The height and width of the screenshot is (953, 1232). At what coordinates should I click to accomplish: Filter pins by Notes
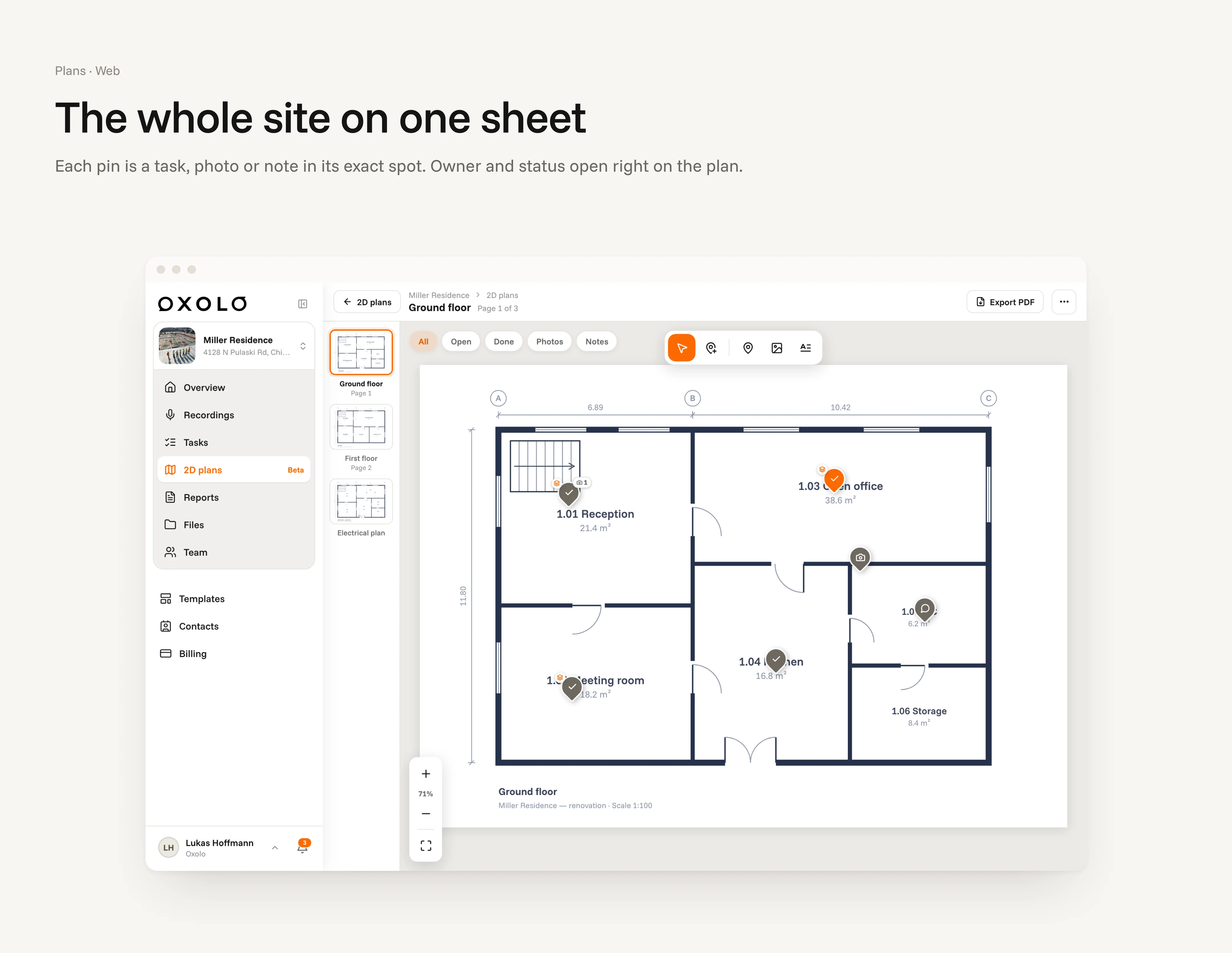pos(597,341)
